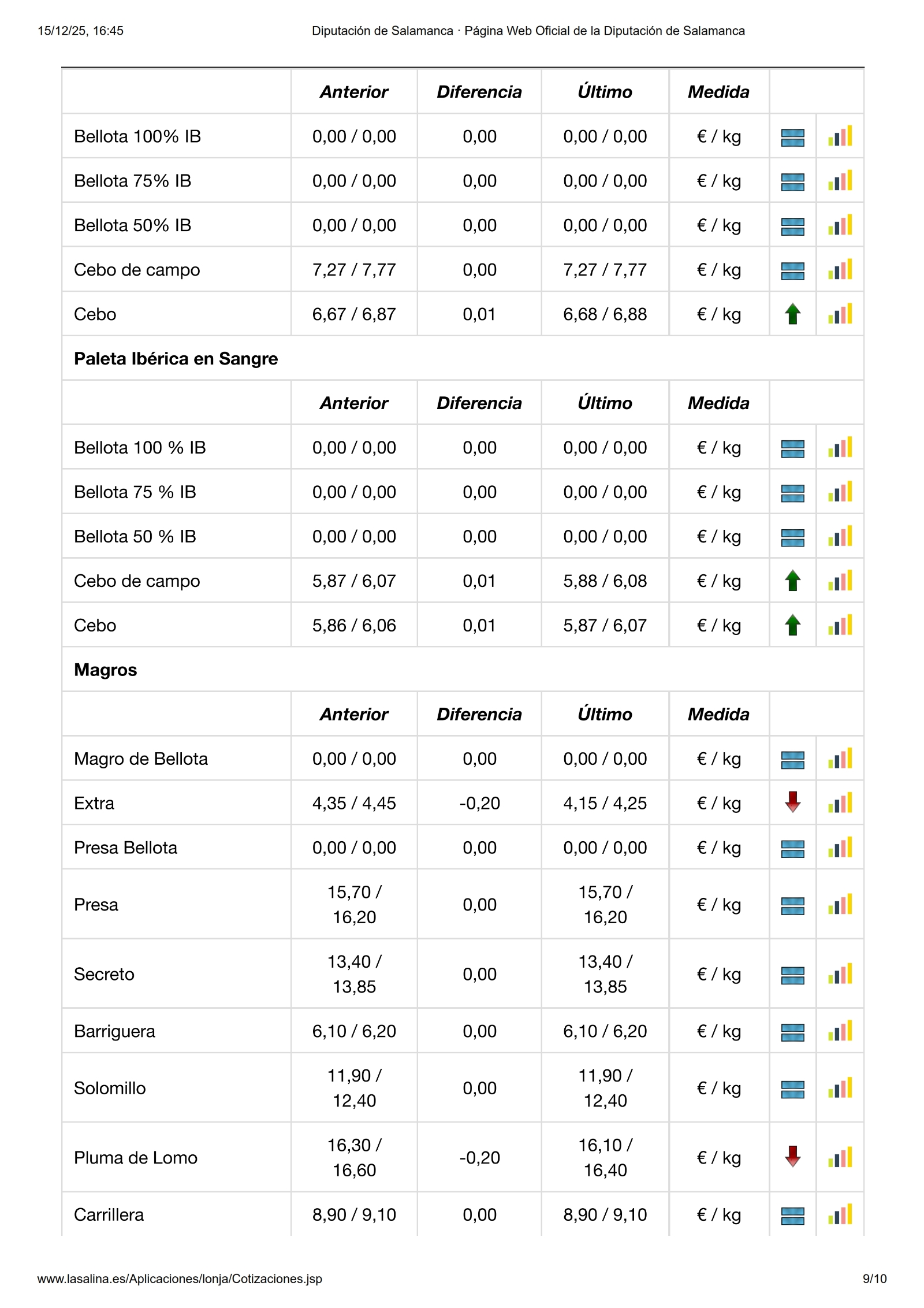
Task: Open the bar chart icon for Magro de Bellota
Action: [x=840, y=759]
